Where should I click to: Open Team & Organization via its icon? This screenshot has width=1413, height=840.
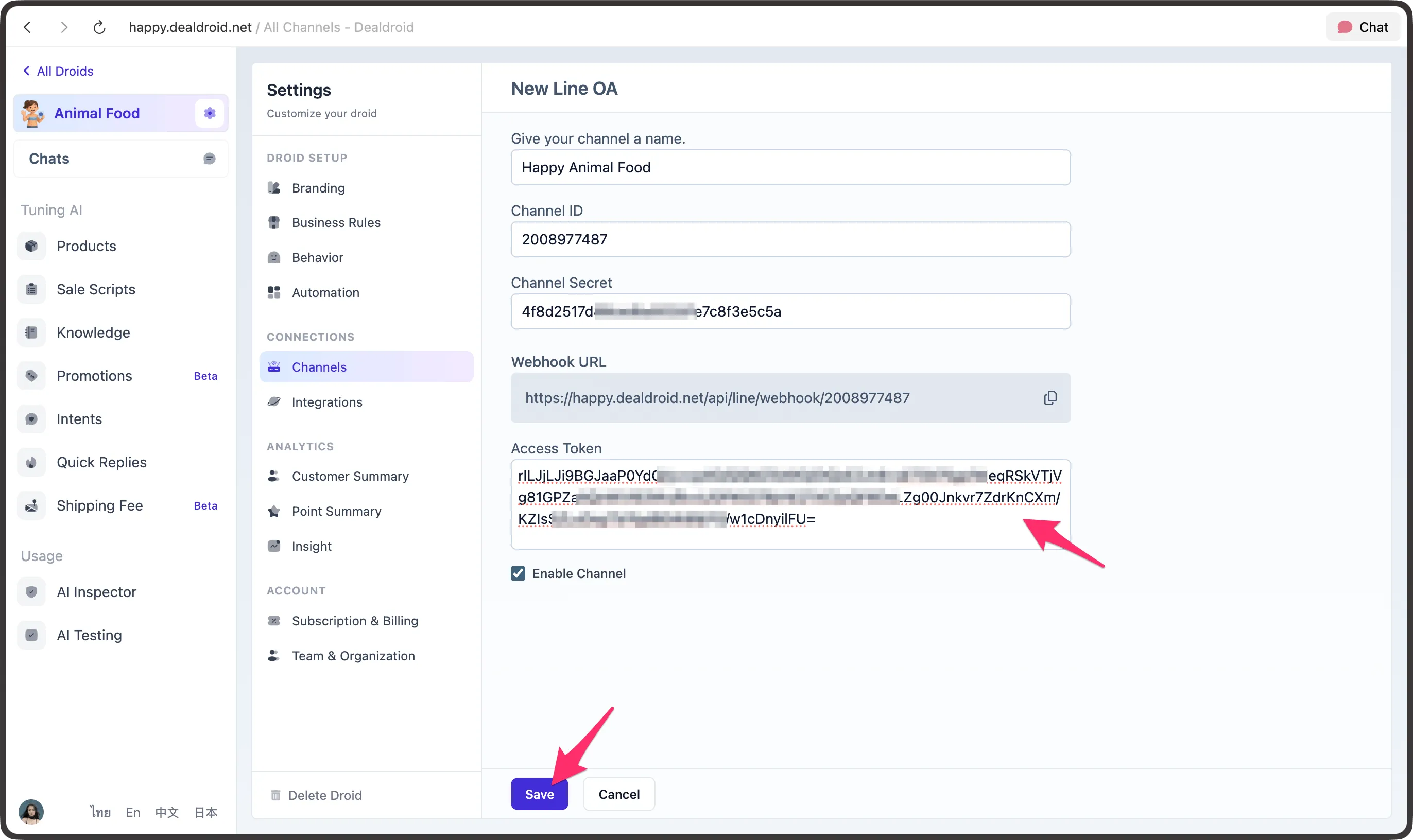point(274,655)
